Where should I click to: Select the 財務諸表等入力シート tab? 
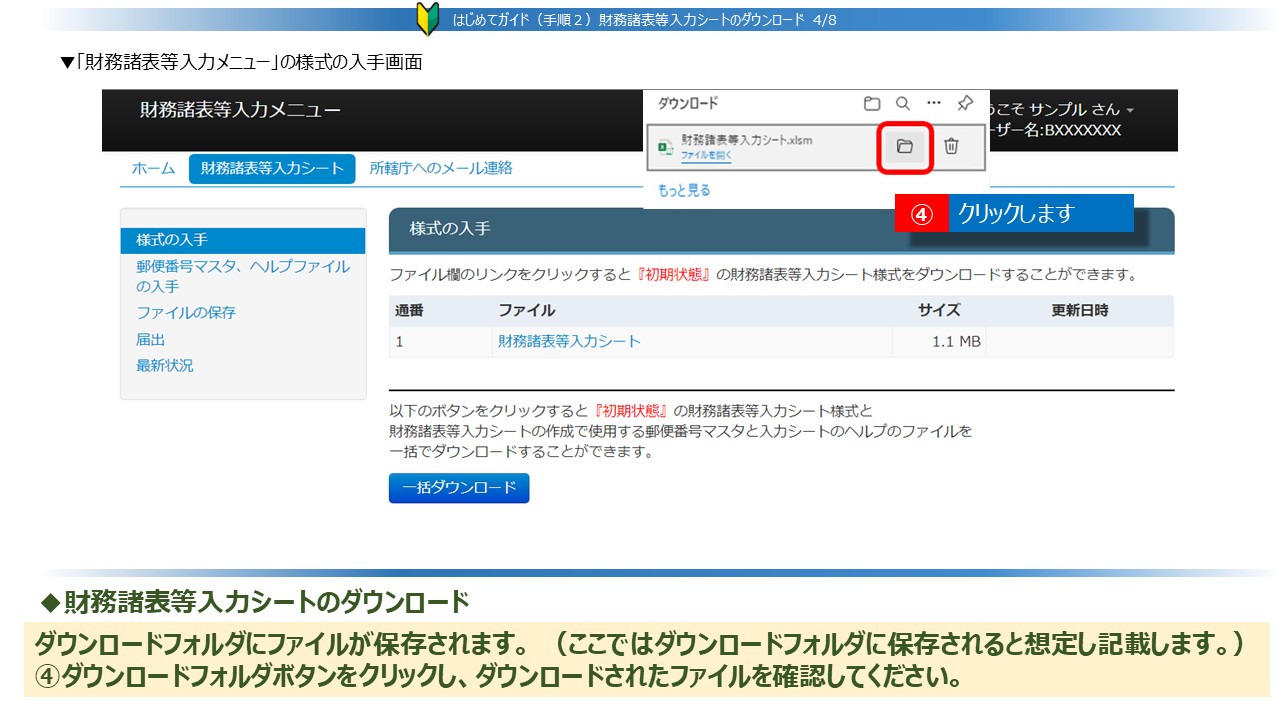pyautogui.click(x=272, y=169)
